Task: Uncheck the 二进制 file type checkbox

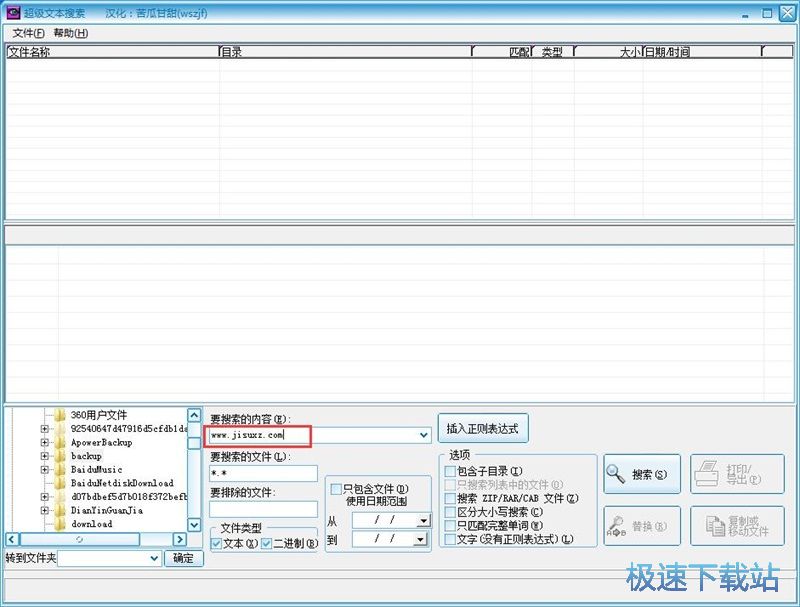Action: [266, 544]
